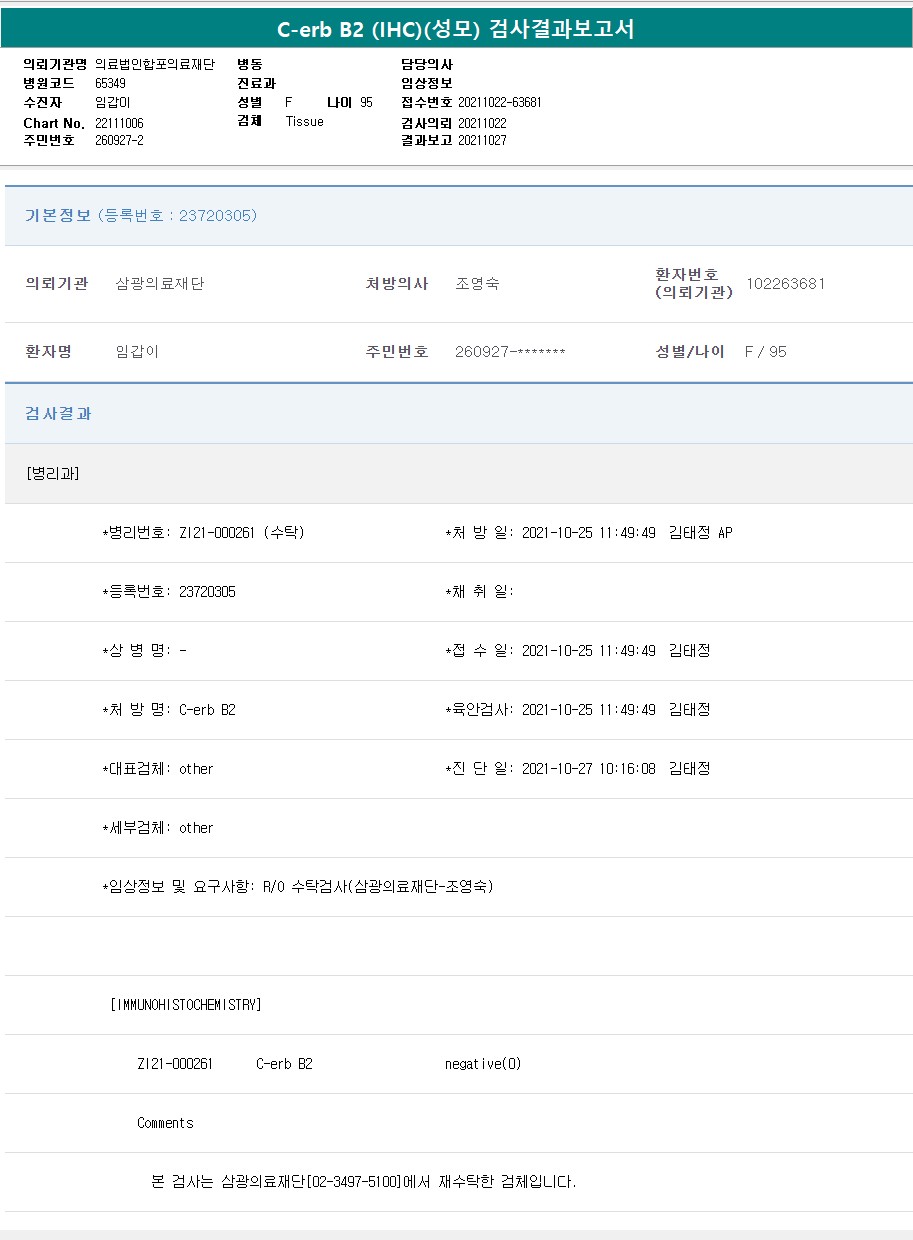Click the Chart No. value 22111006

click(120, 123)
